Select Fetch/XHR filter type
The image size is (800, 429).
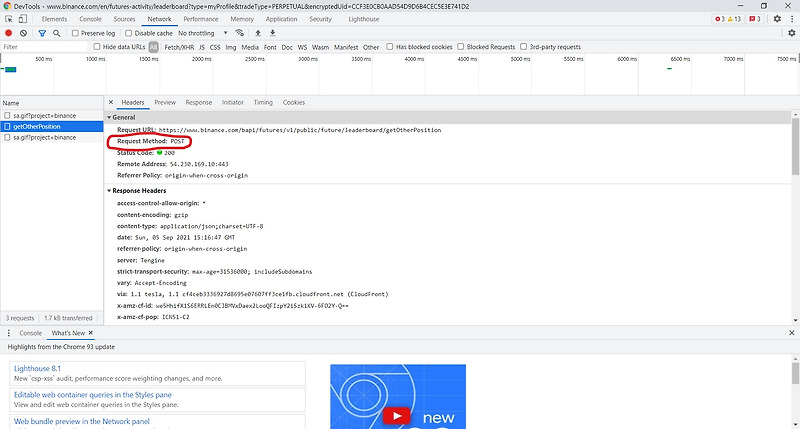click(x=179, y=47)
